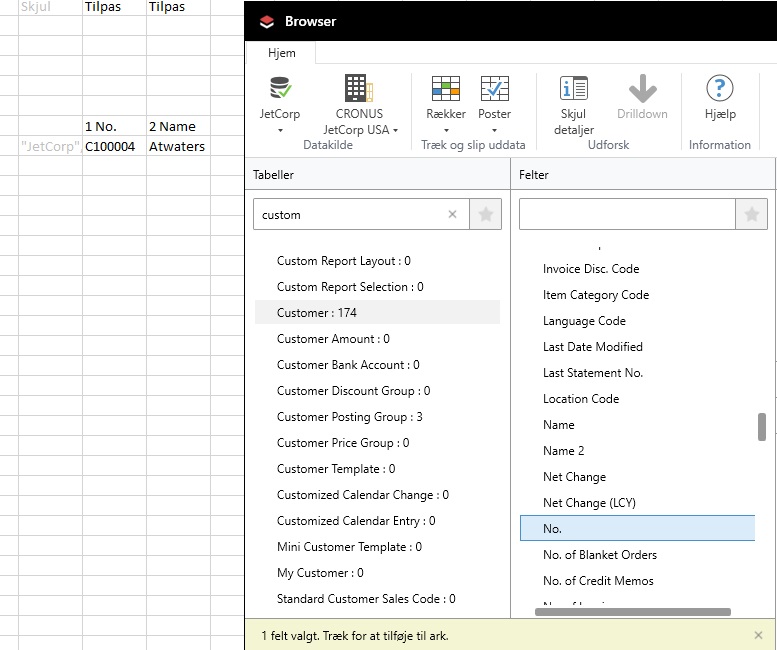Select table Customer Price Group : 0
Image resolution: width=777 pixels, height=650 pixels.
(x=343, y=443)
